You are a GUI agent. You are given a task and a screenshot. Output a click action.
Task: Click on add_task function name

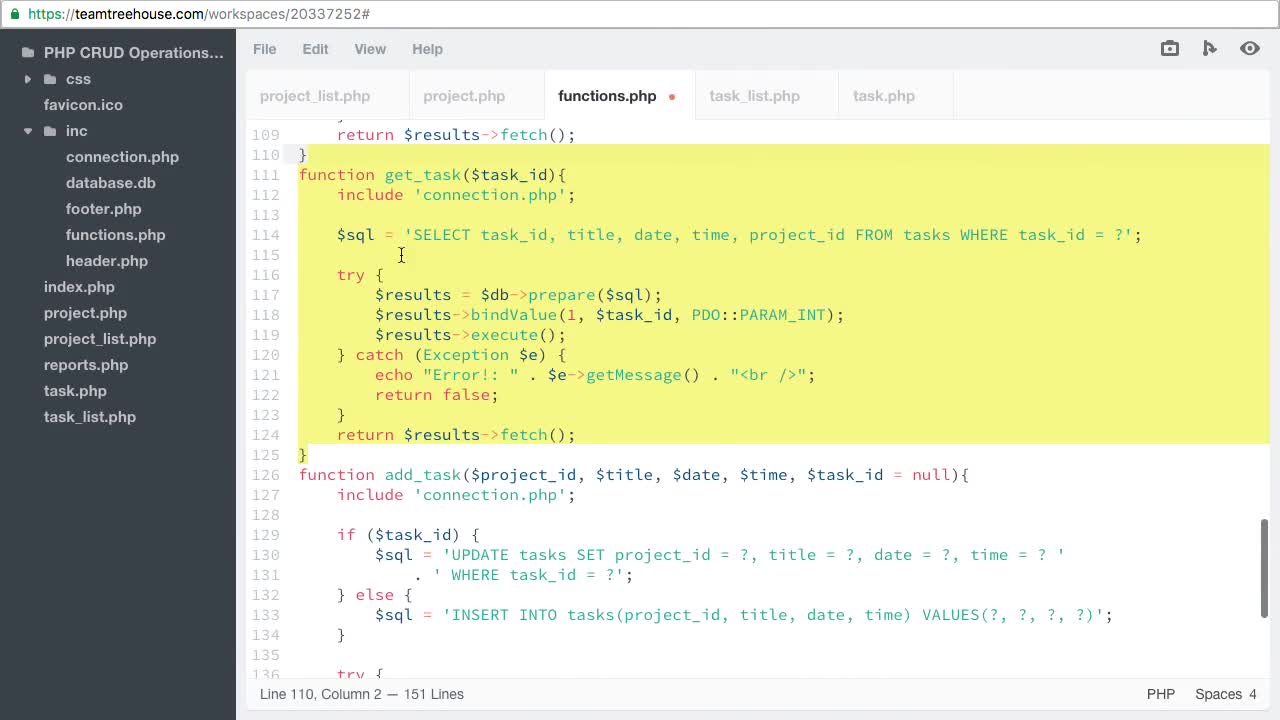click(423, 475)
